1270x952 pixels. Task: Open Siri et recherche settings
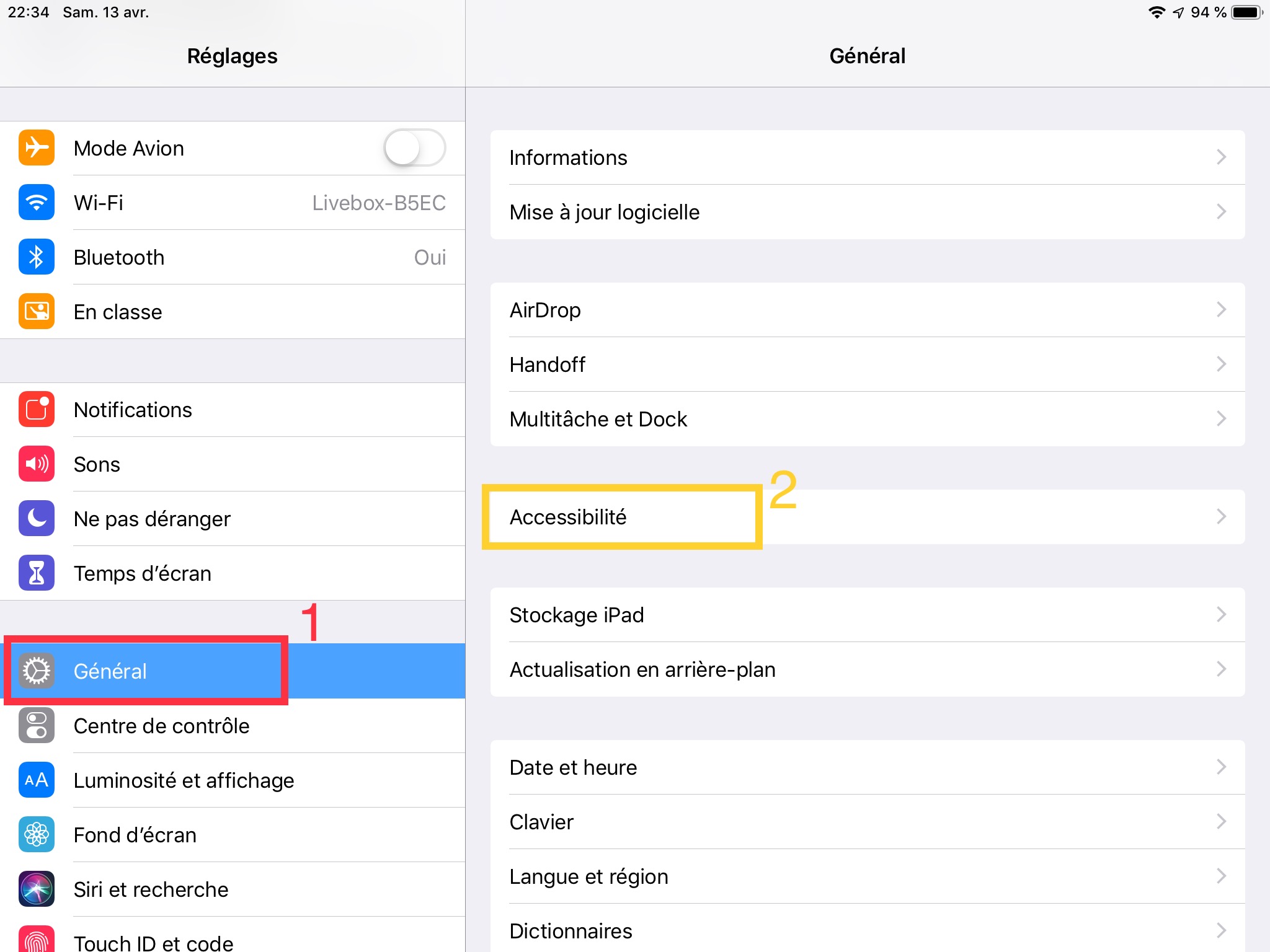(151, 889)
